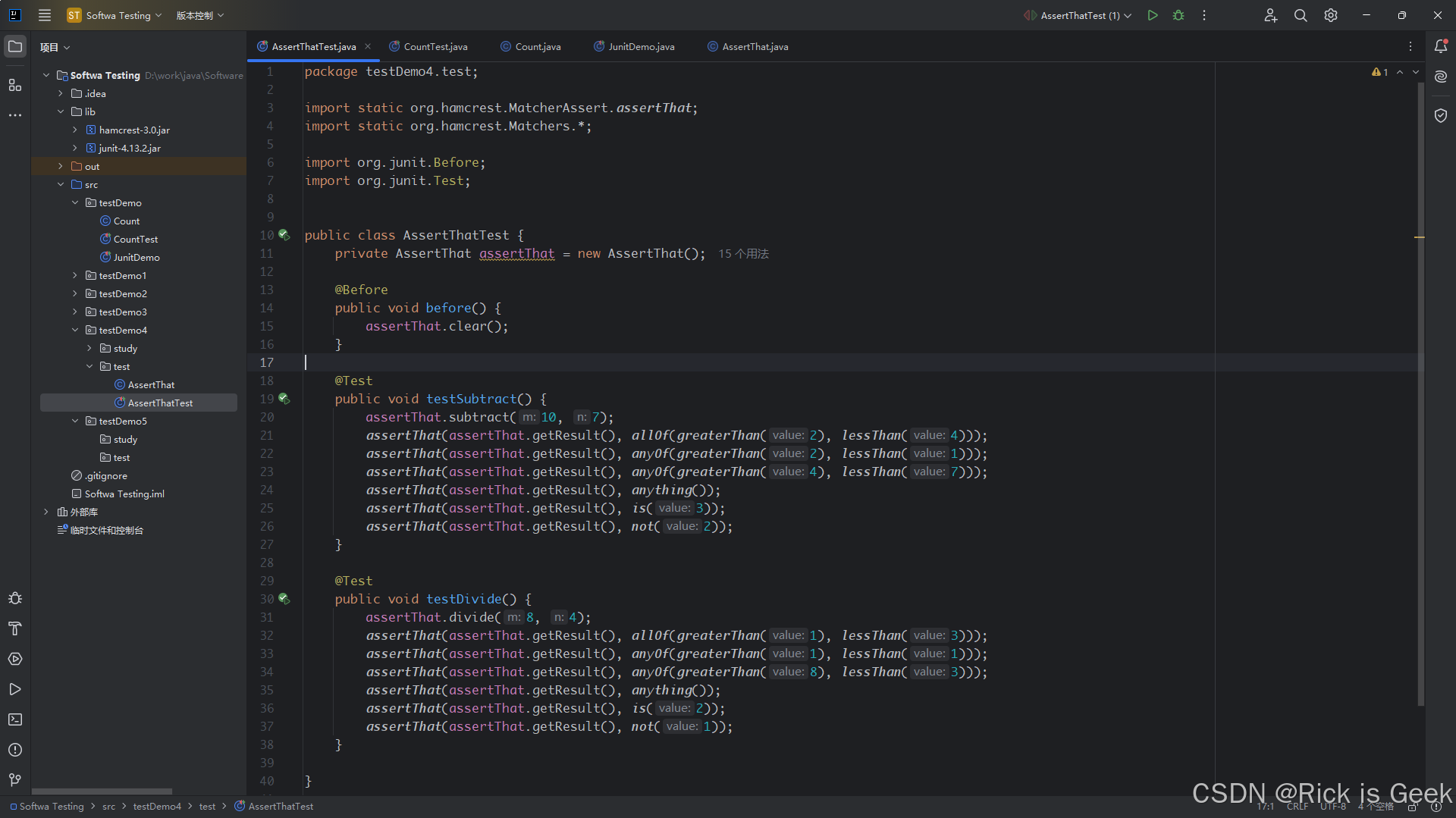The image size is (1456, 818).
Task: Click the project panel horizontal scrollbar
Action: (102, 791)
